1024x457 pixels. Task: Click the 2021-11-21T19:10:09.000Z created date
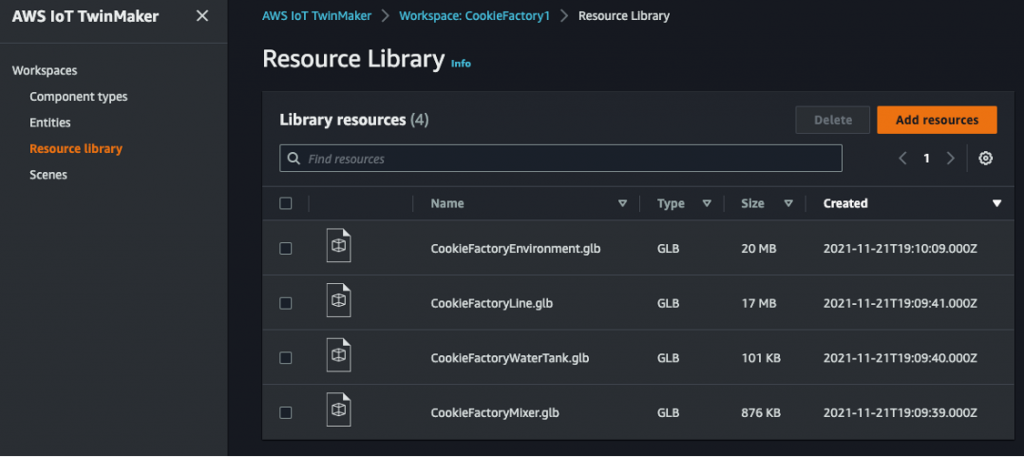[900, 249]
